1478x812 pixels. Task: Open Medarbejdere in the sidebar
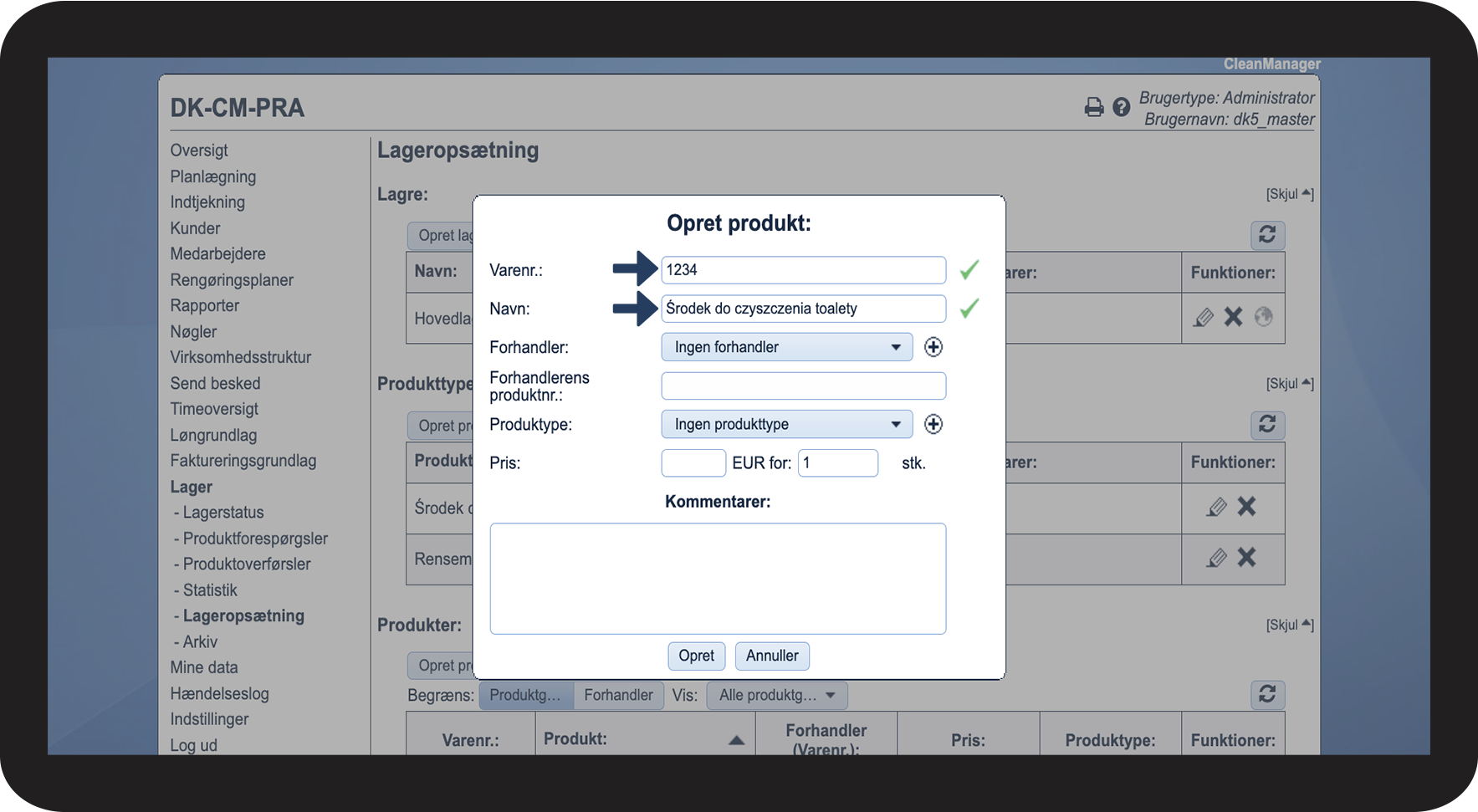coord(218,254)
